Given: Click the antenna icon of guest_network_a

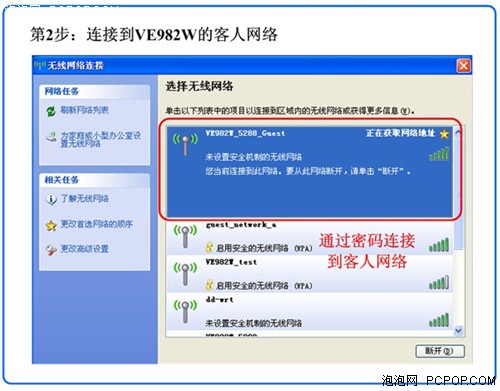Looking at the screenshot, I should point(185,237).
